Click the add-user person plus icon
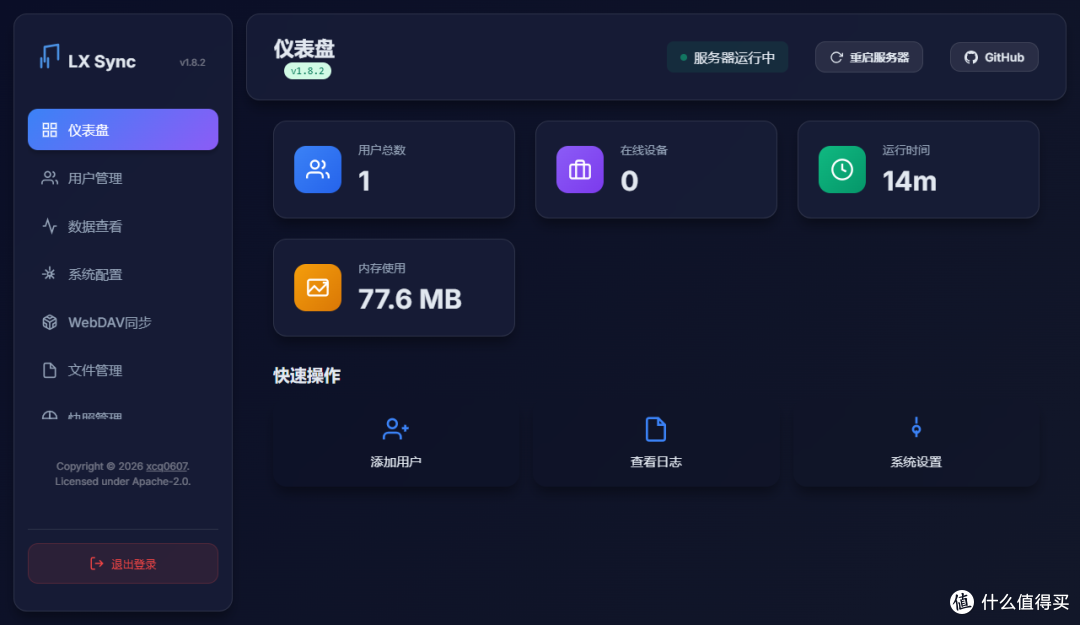This screenshot has height=625, width=1080. (x=396, y=429)
